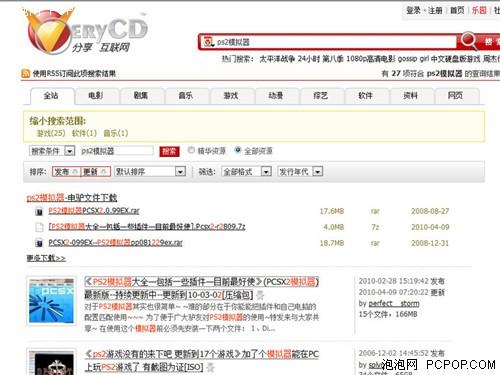
Task: Toggle sort by 发布 order
Action: pyautogui.click(x=66, y=172)
